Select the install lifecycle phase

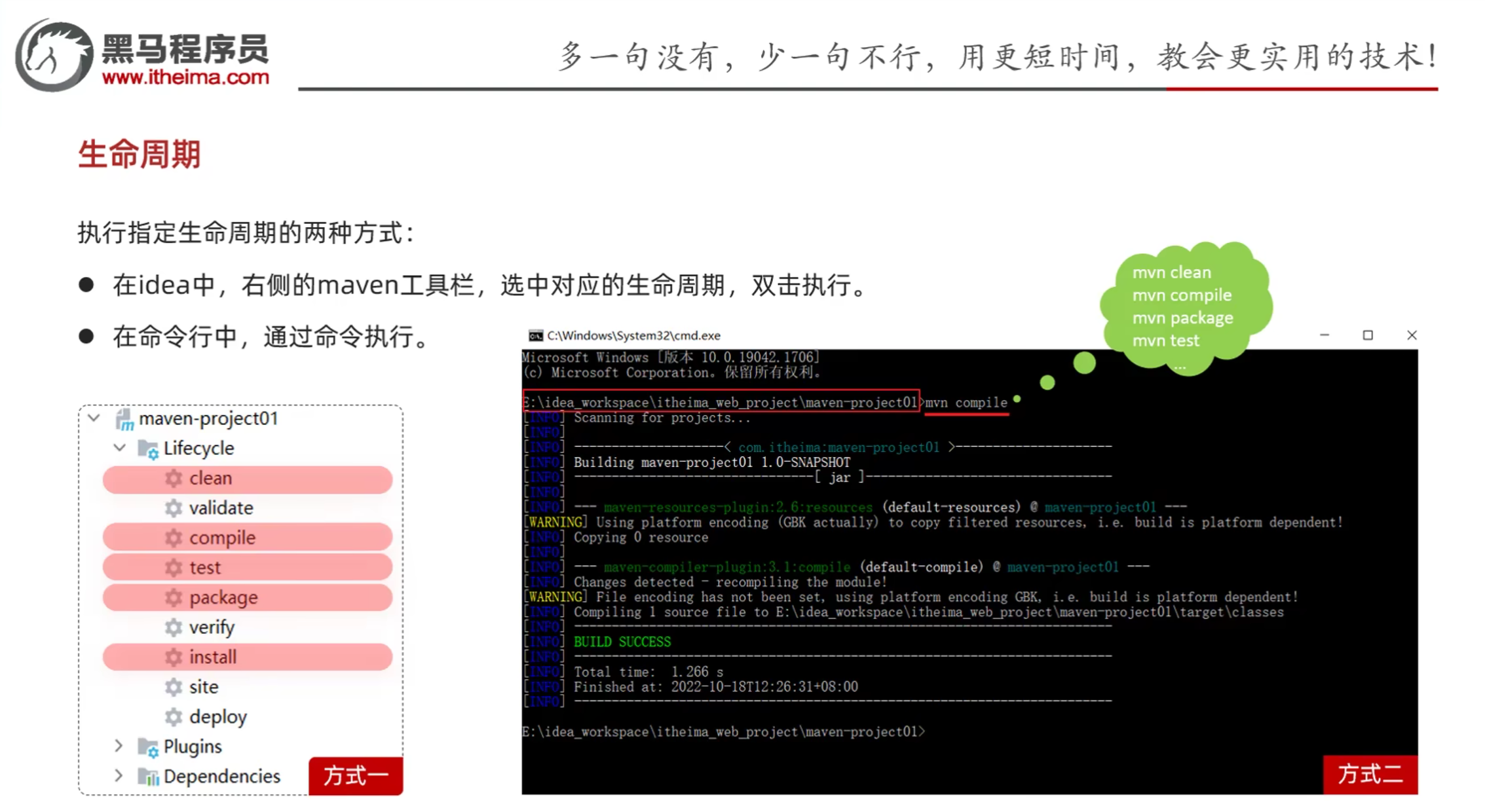click(x=213, y=657)
